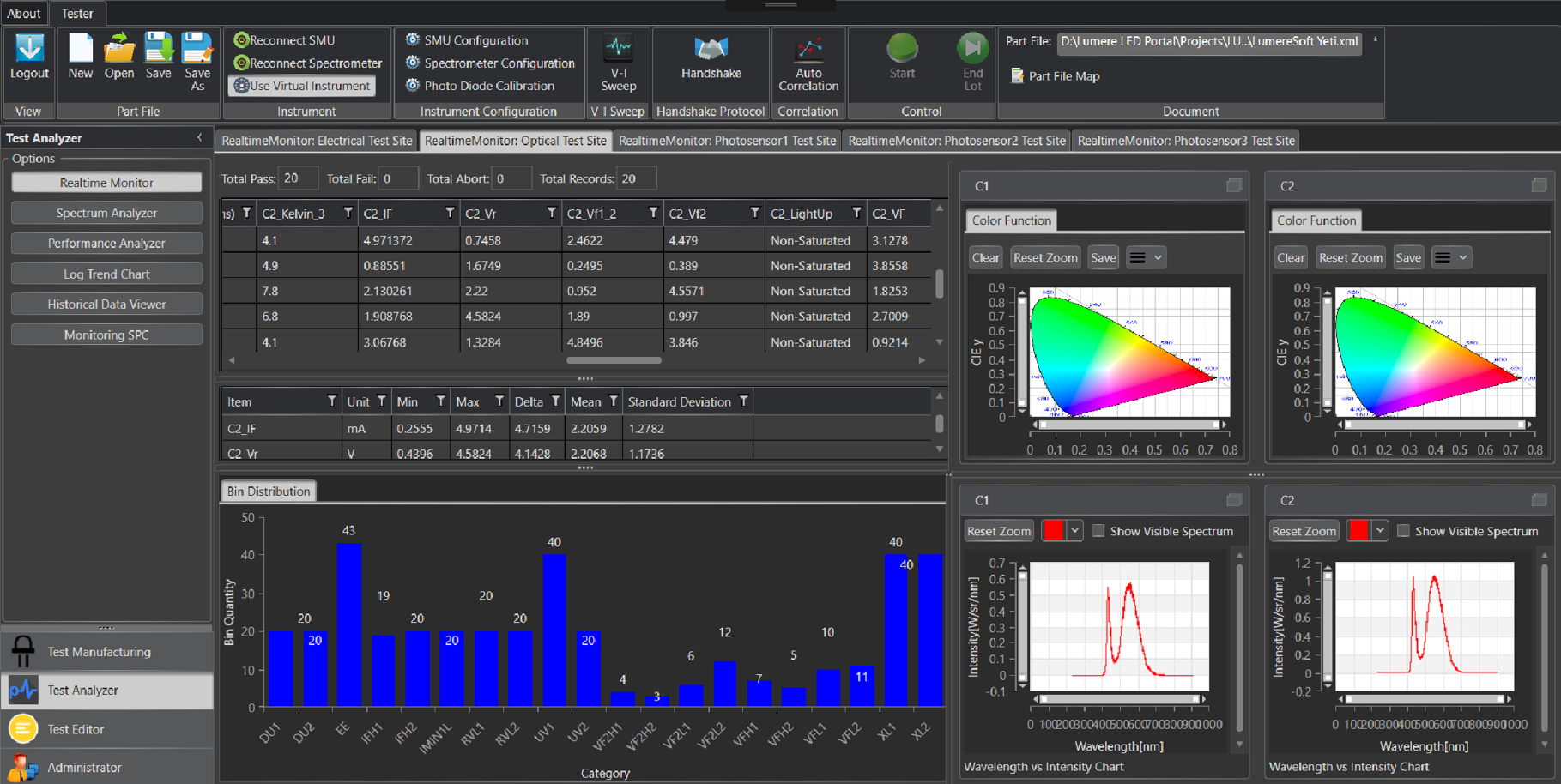The image size is (1561, 784).
Task: Open the SMU Configuration gear
Action: 413,40
